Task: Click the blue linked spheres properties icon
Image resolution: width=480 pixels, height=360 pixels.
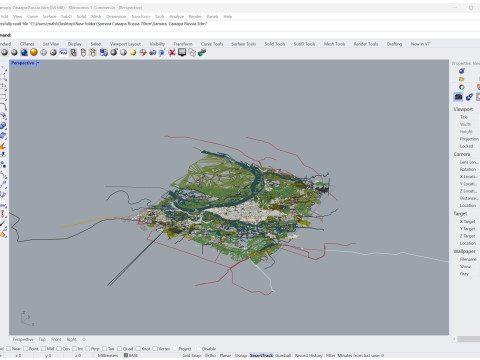Action: tap(469, 97)
